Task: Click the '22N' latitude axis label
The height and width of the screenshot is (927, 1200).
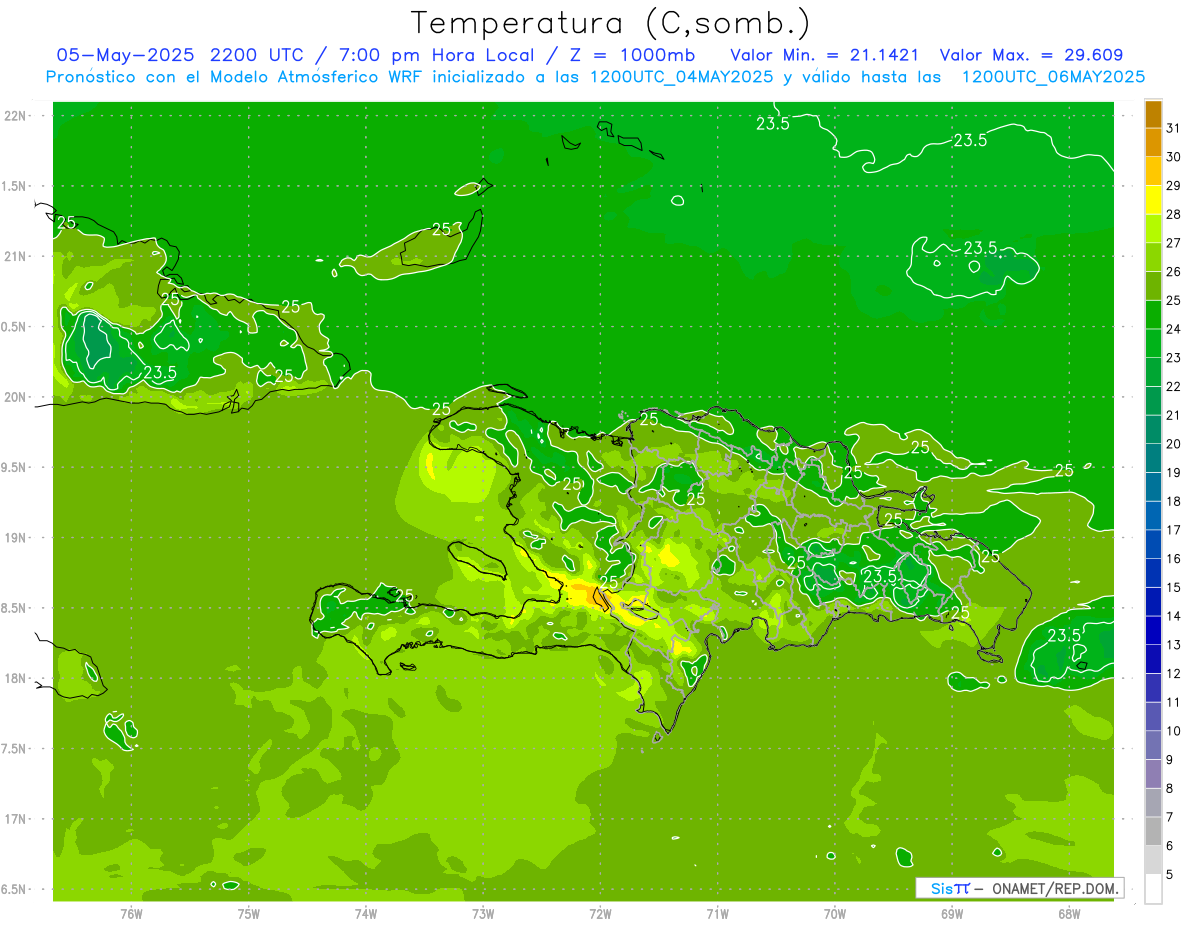Action: pyautogui.click(x=15, y=115)
